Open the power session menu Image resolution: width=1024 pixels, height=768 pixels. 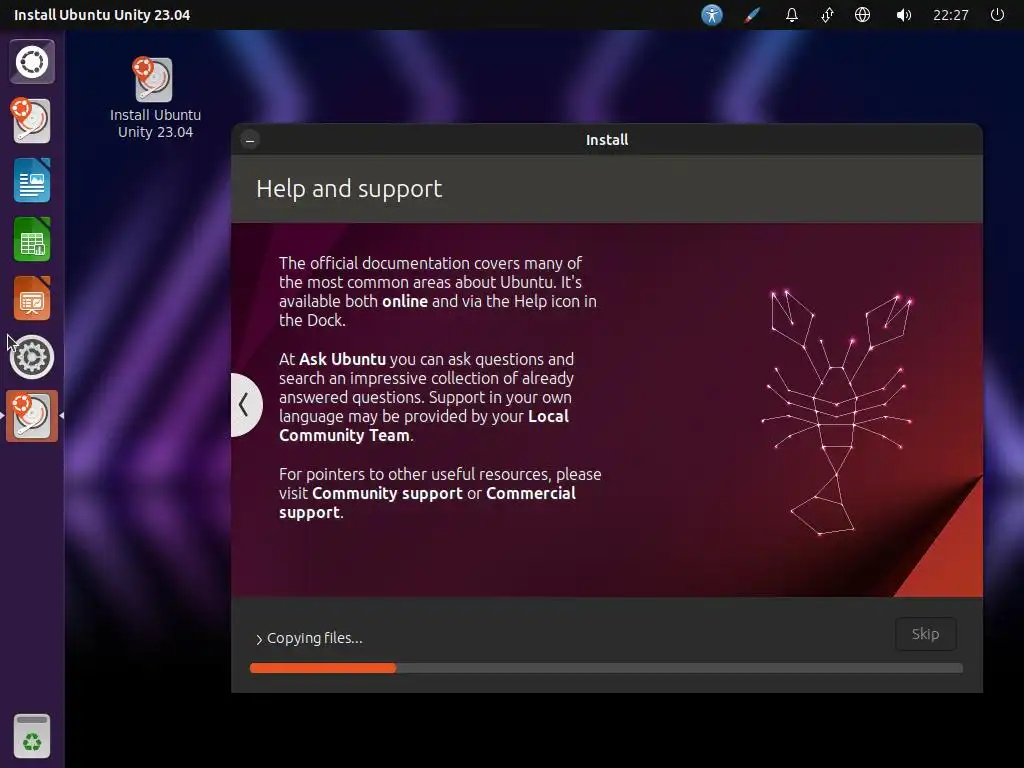[x=997, y=15]
